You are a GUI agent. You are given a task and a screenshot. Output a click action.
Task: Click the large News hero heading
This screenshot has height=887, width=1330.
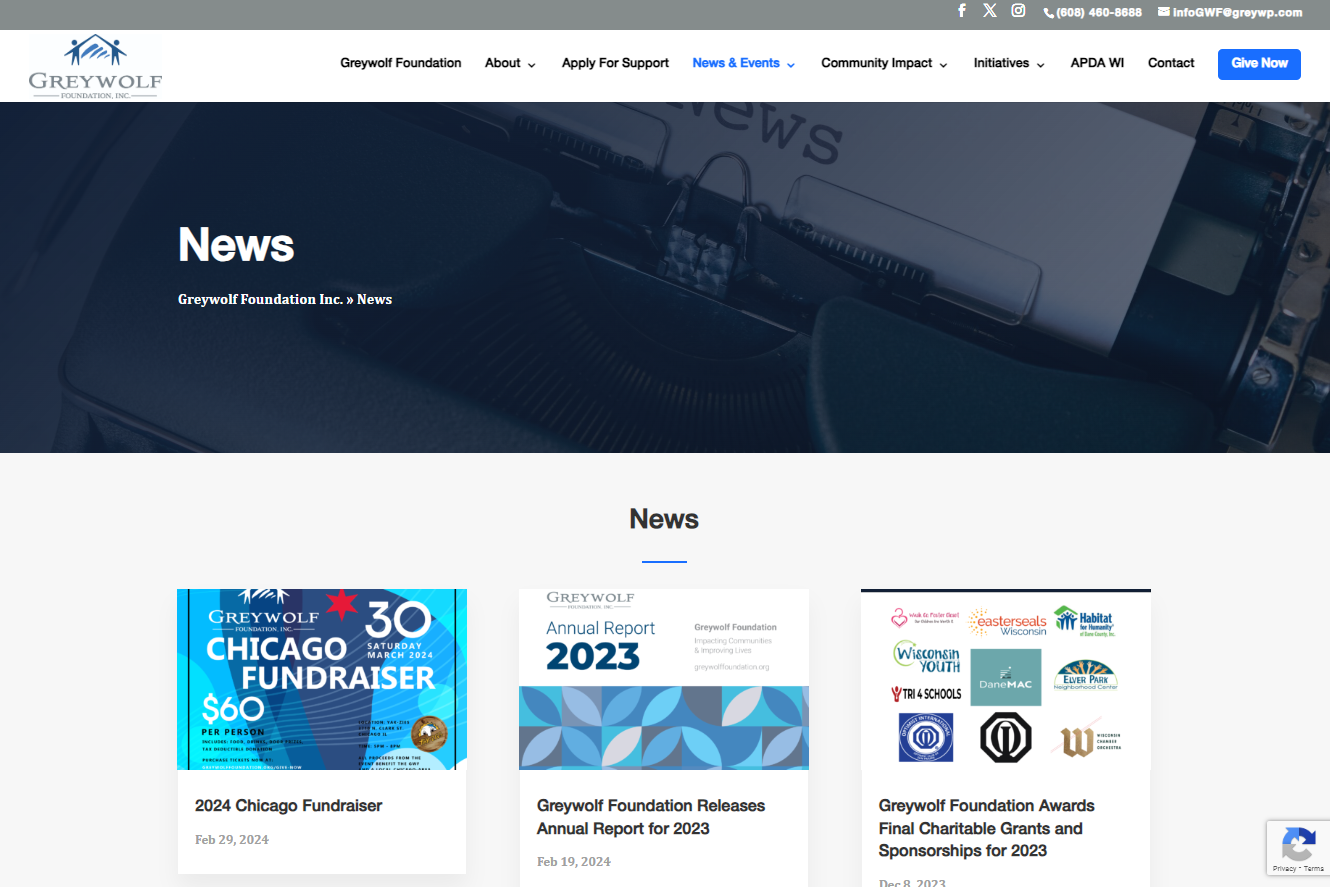(236, 244)
